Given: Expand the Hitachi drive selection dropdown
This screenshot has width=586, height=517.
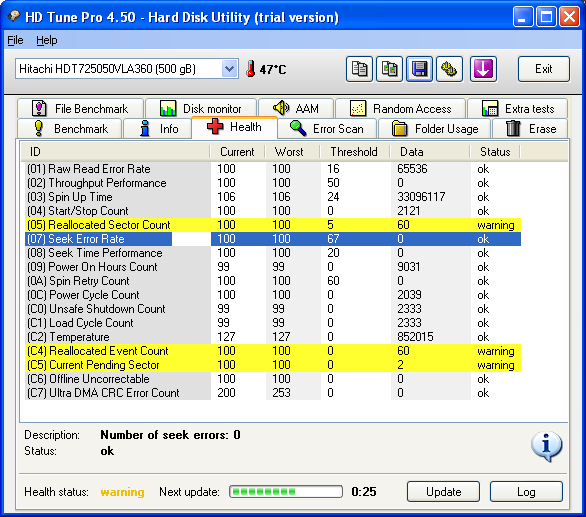Looking at the screenshot, I should click(x=229, y=69).
